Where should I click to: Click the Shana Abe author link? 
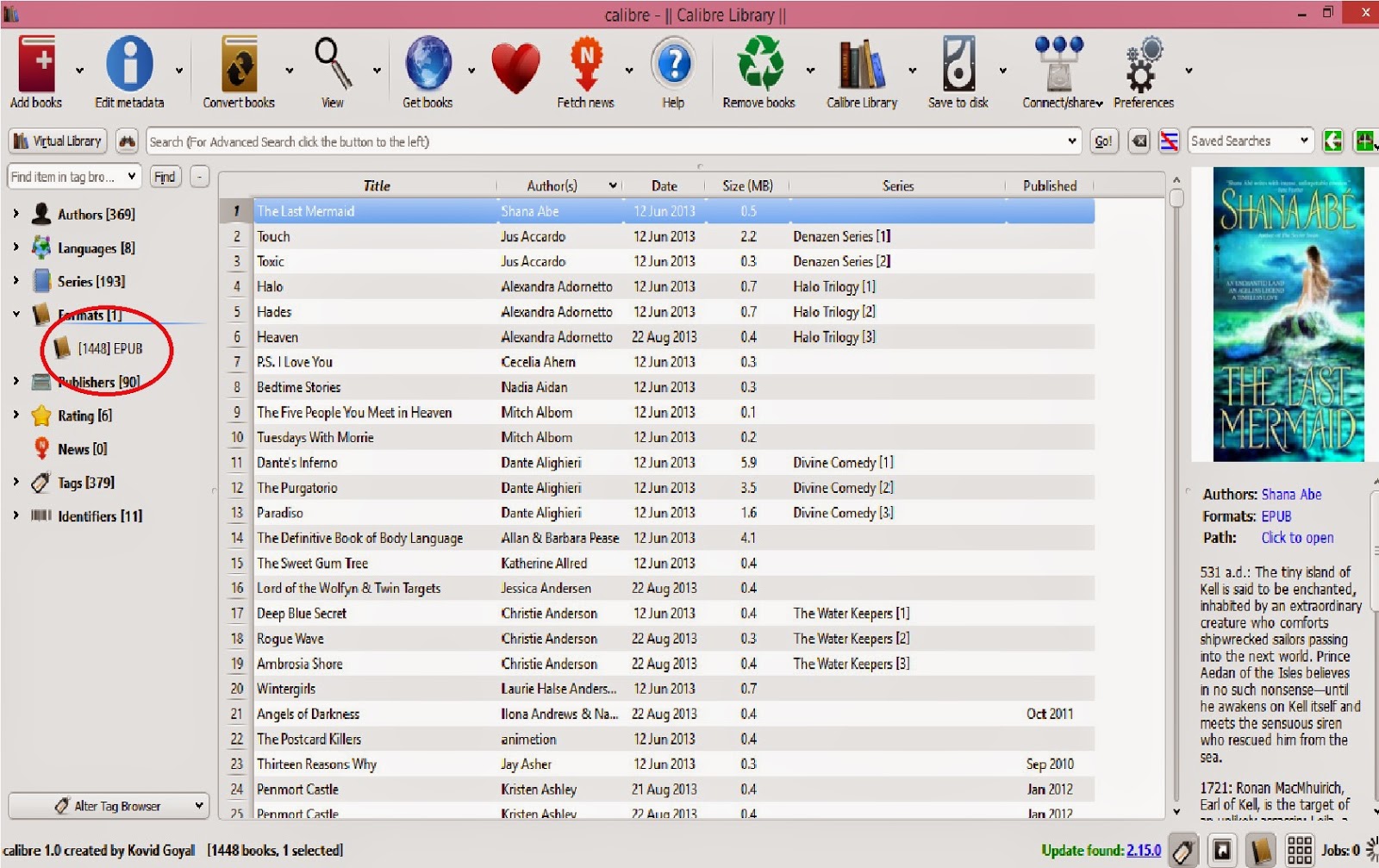coord(1291,495)
